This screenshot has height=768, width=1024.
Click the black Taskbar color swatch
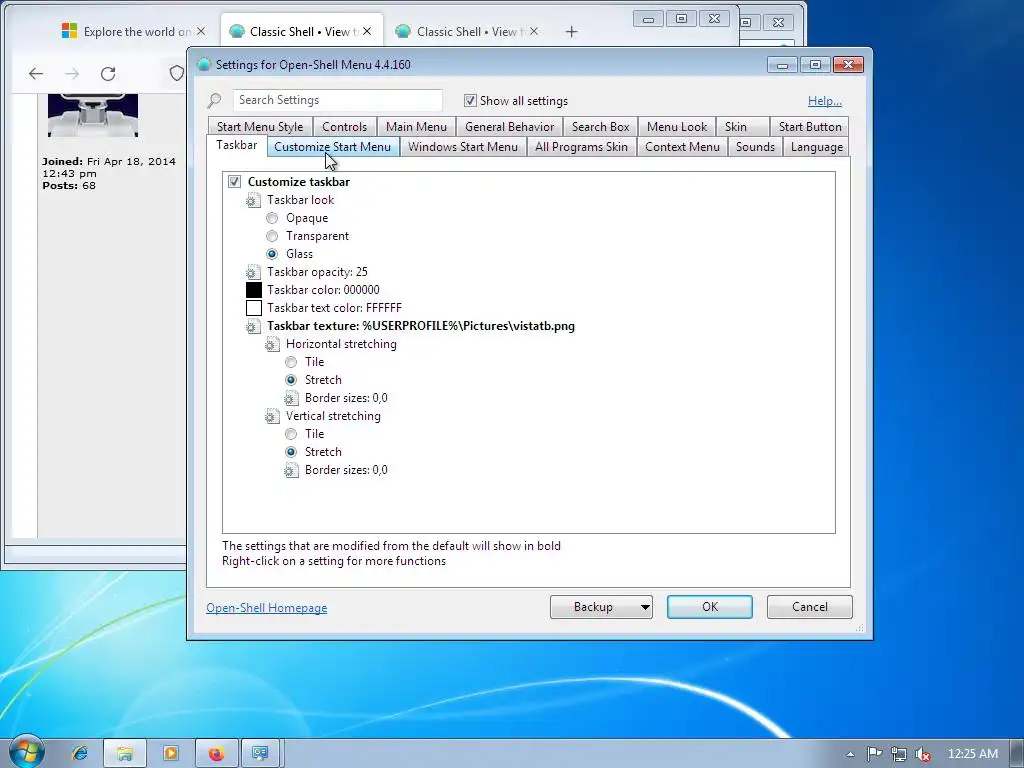(253, 290)
